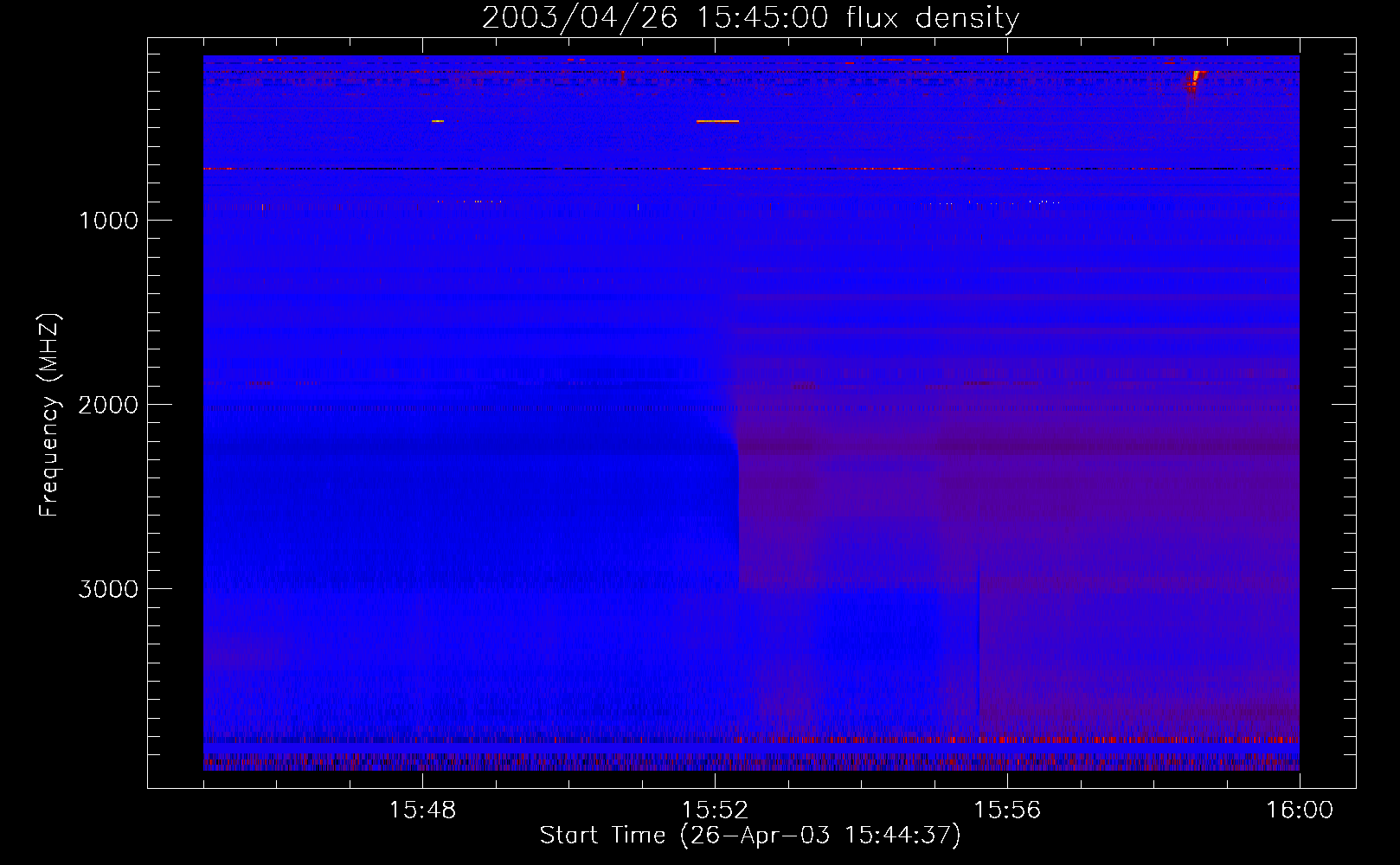Click the short orange dash near 15:48
Viewport: 1400px width, 865px height.
coord(438,121)
